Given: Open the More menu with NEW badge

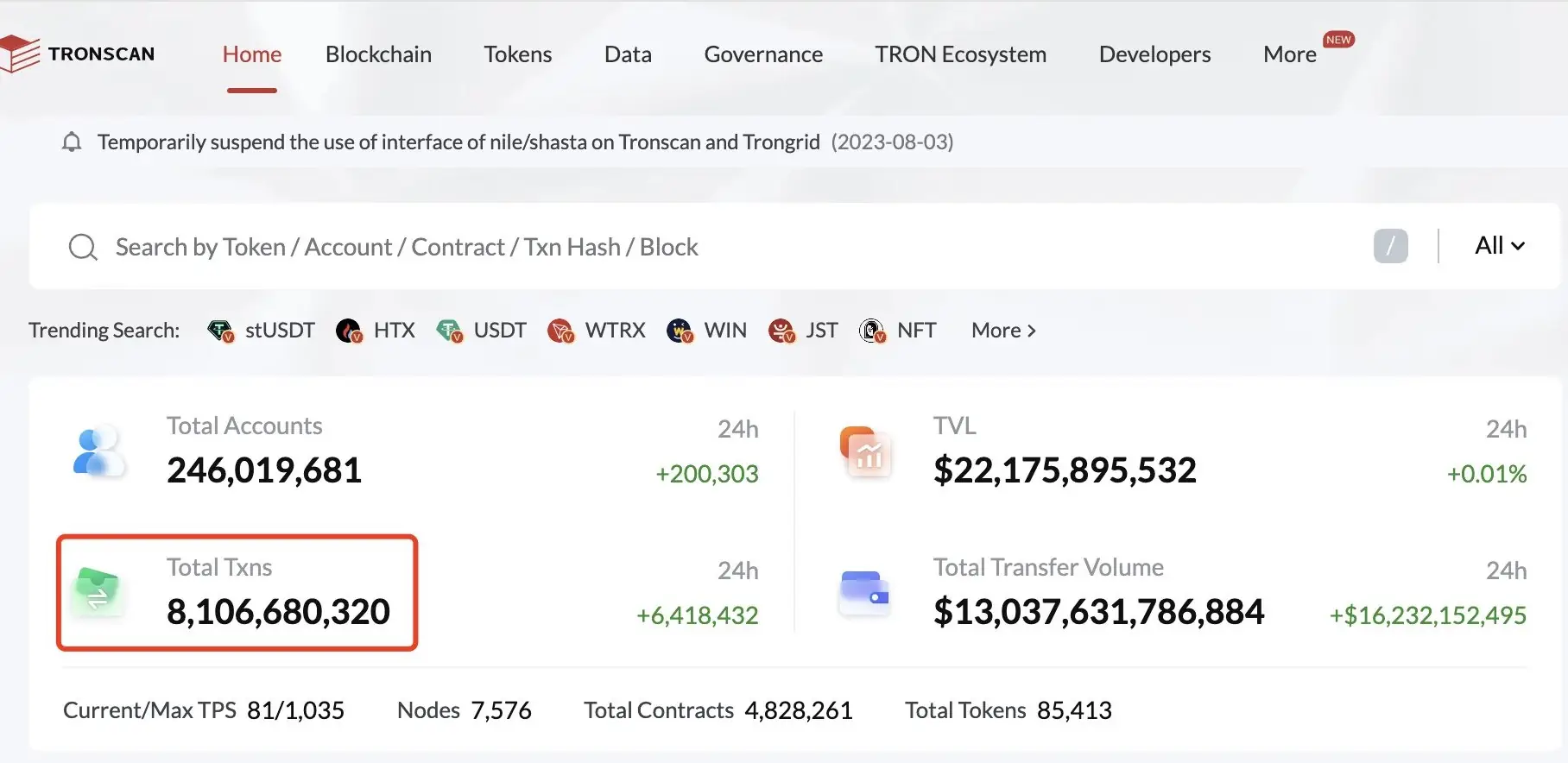Looking at the screenshot, I should click(1290, 54).
